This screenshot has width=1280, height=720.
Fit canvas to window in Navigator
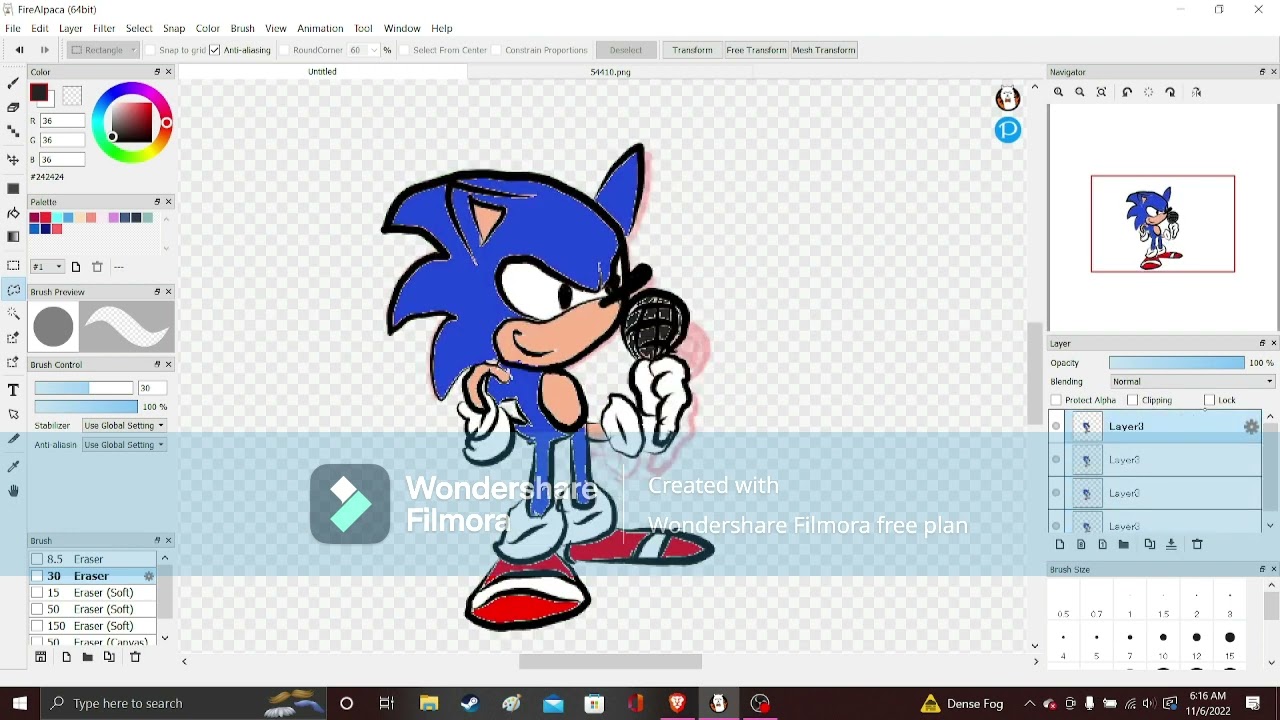(1102, 92)
